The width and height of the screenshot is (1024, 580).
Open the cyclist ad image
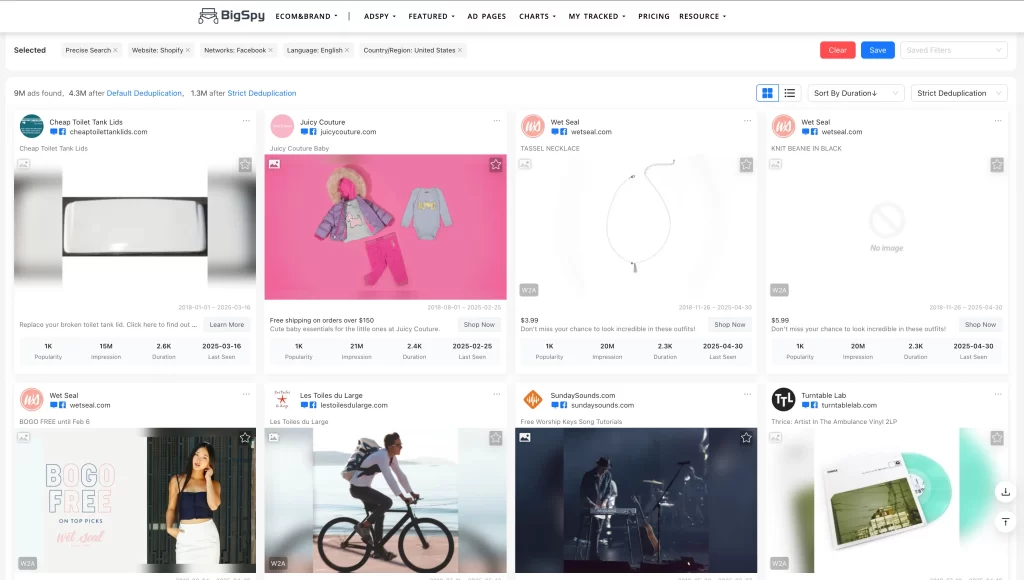pyautogui.click(x=385, y=500)
